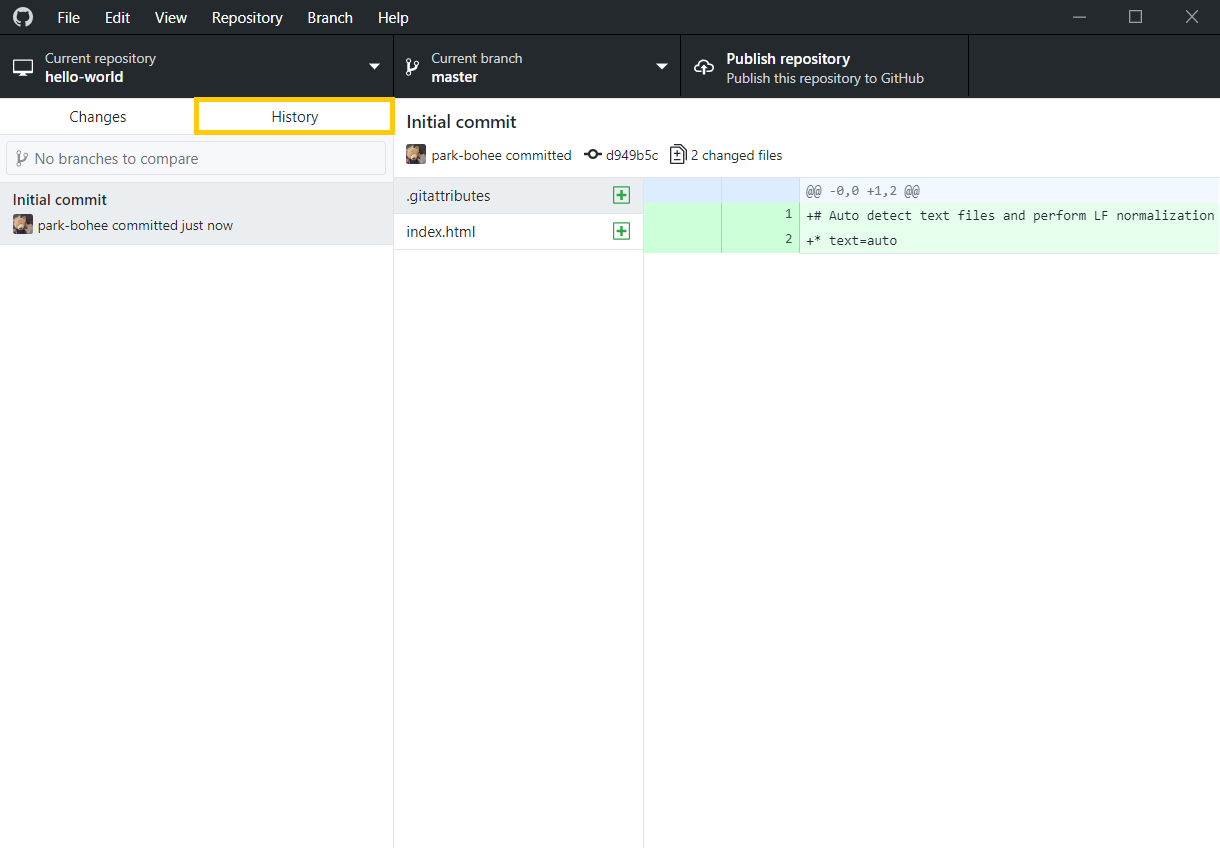The image size is (1220, 848).
Task: Minimize the GitHub Desktop window
Action: tap(1080, 17)
